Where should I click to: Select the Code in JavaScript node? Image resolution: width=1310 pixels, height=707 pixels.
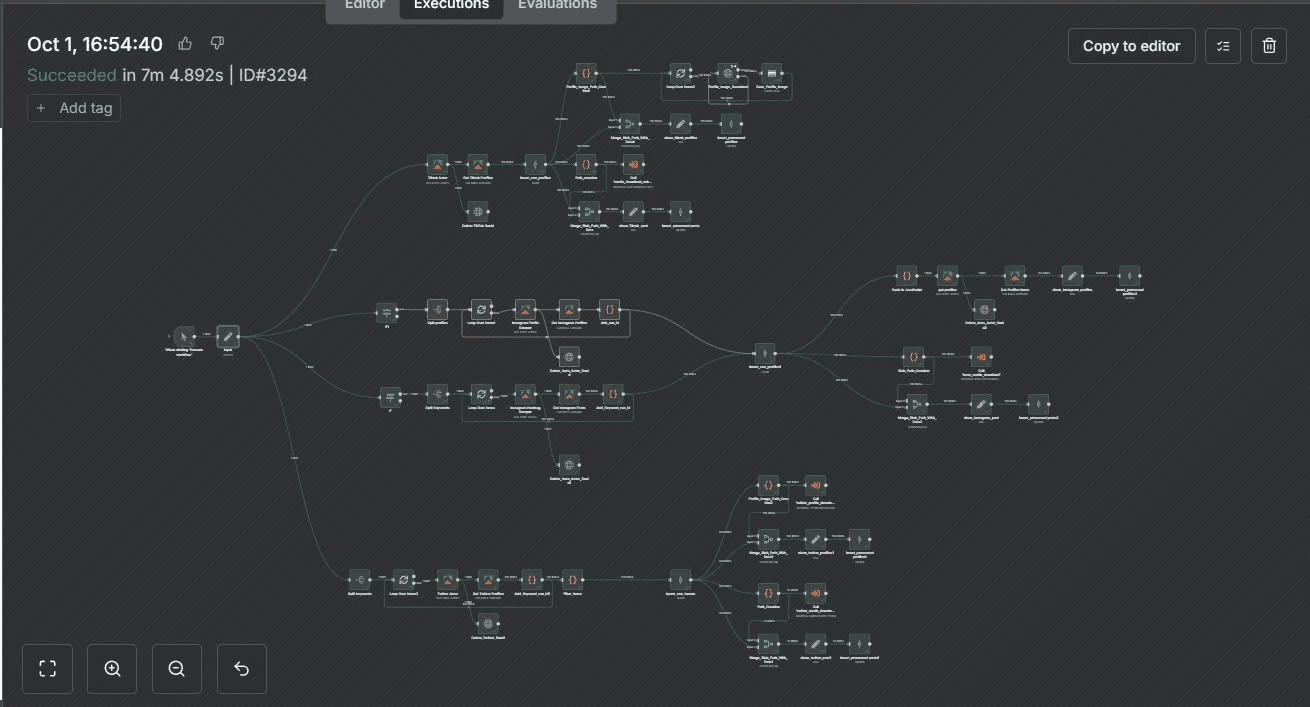(905, 275)
